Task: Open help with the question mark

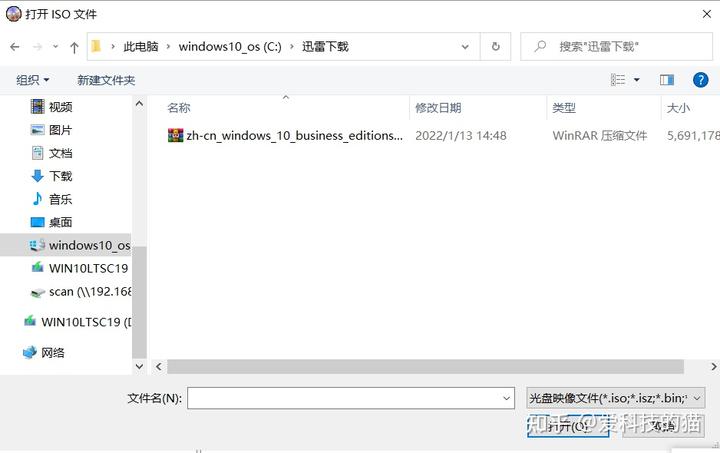Action: click(x=700, y=80)
